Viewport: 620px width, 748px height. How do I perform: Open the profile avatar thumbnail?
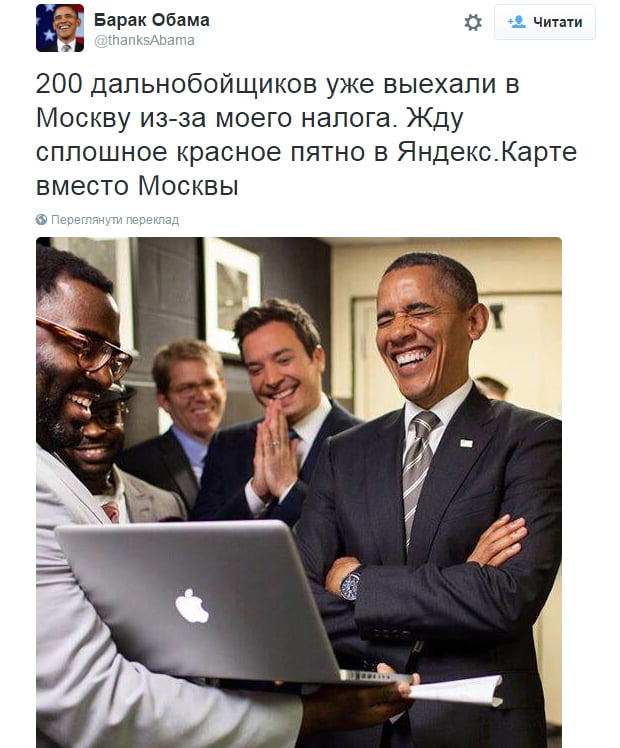point(60,28)
